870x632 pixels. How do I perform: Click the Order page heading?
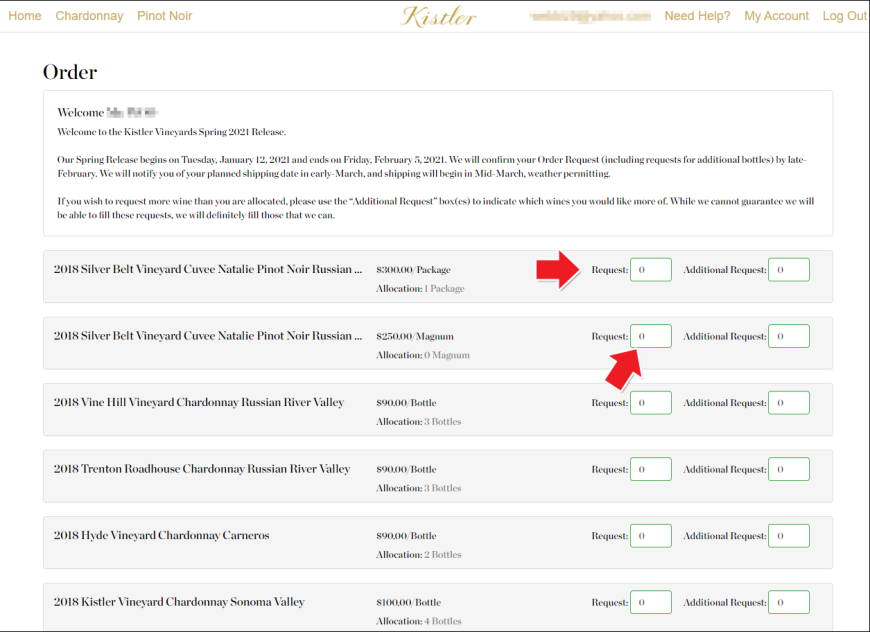[x=70, y=72]
